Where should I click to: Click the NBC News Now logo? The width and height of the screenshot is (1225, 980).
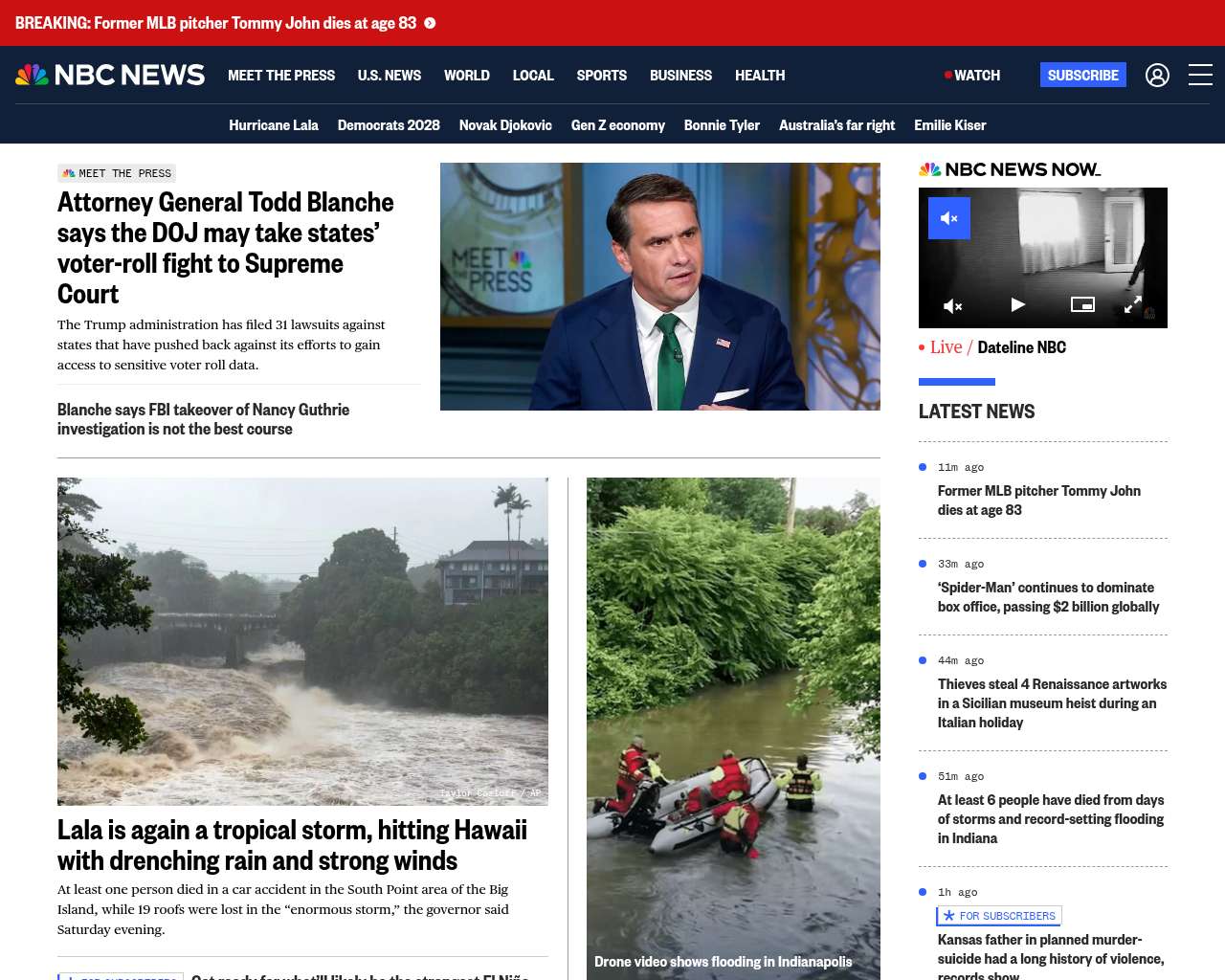[x=1010, y=169]
